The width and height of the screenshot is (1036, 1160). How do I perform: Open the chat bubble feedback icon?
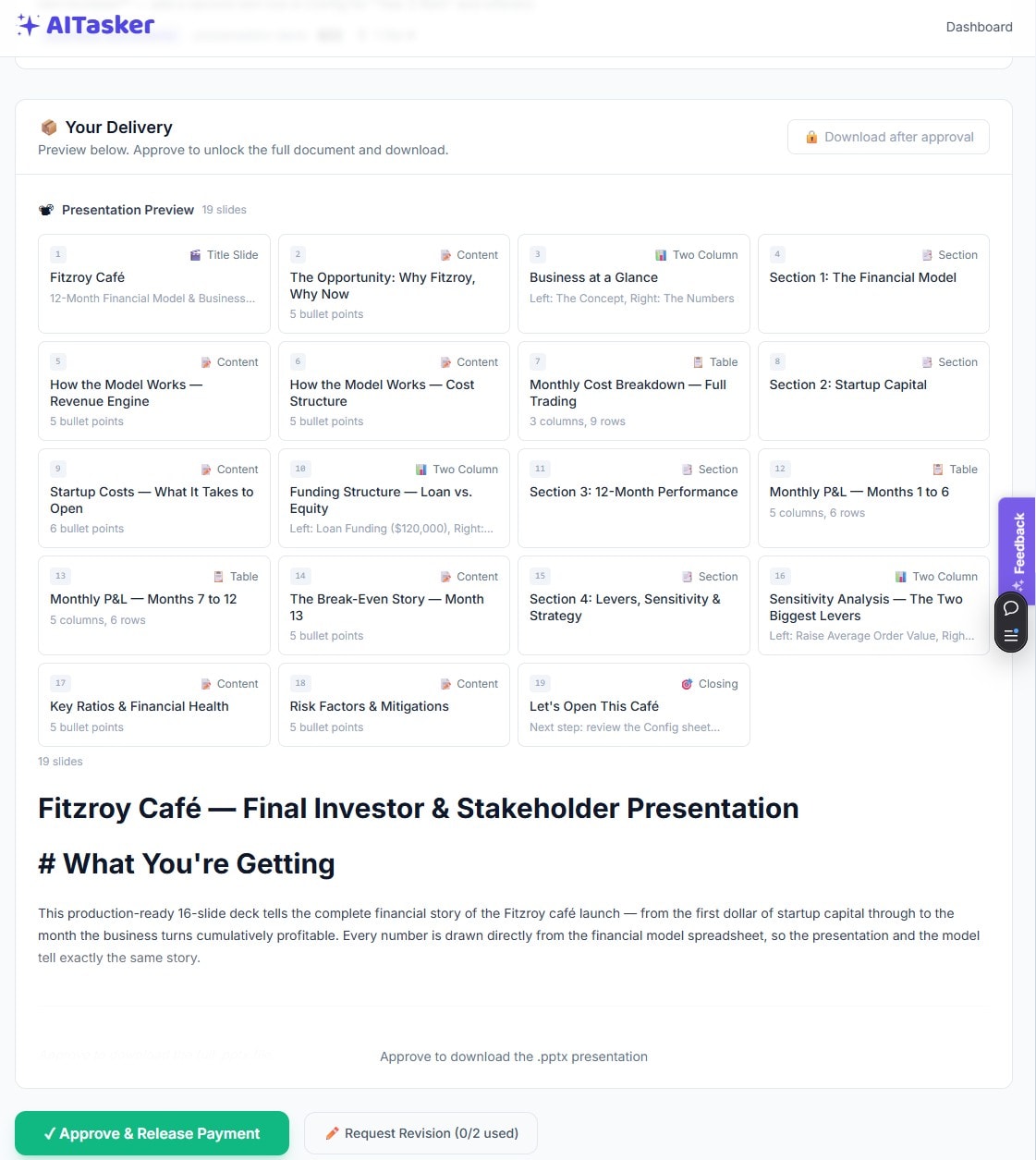(x=1011, y=608)
